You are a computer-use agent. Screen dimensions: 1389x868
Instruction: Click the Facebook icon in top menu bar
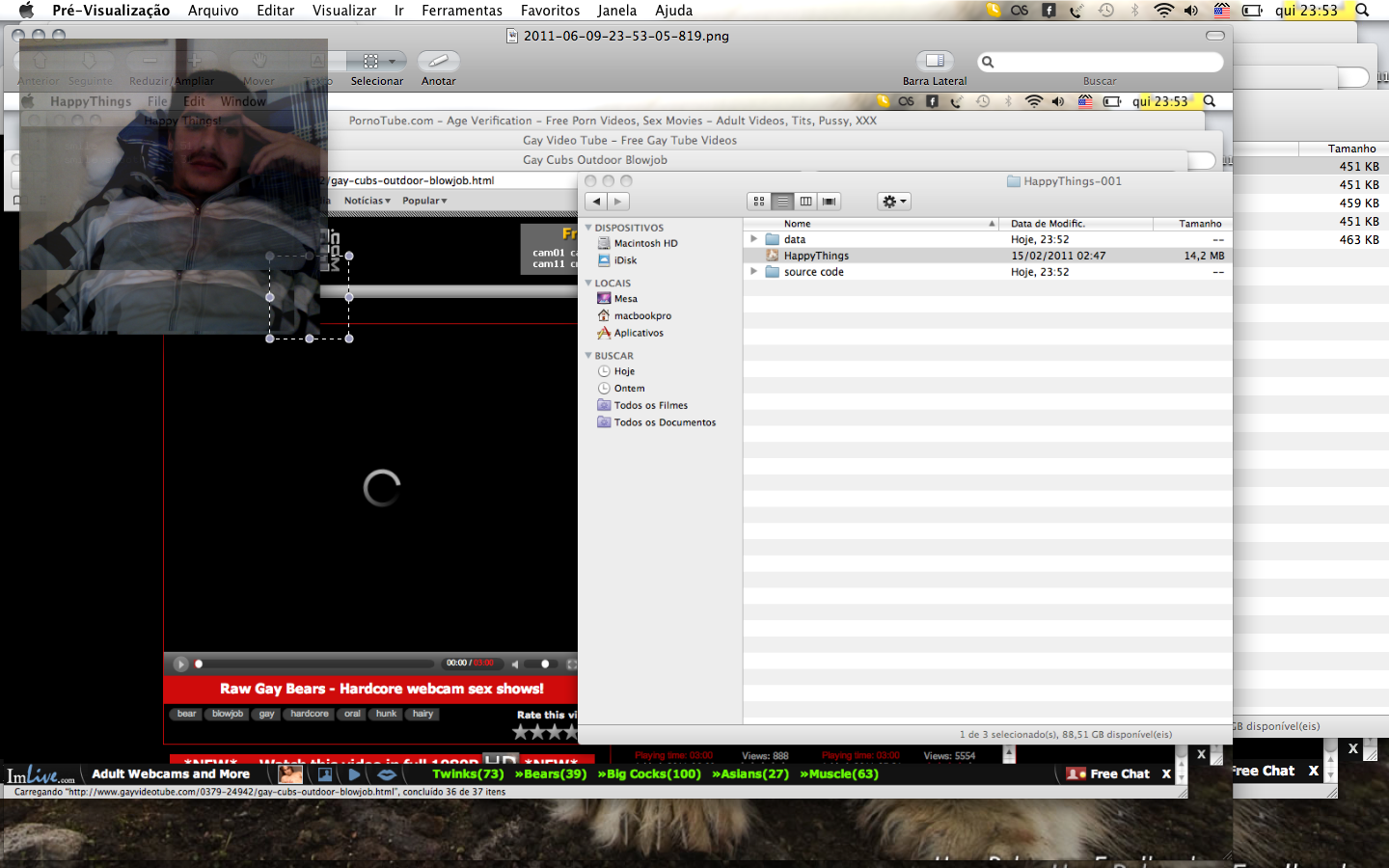tap(1049, 11)
